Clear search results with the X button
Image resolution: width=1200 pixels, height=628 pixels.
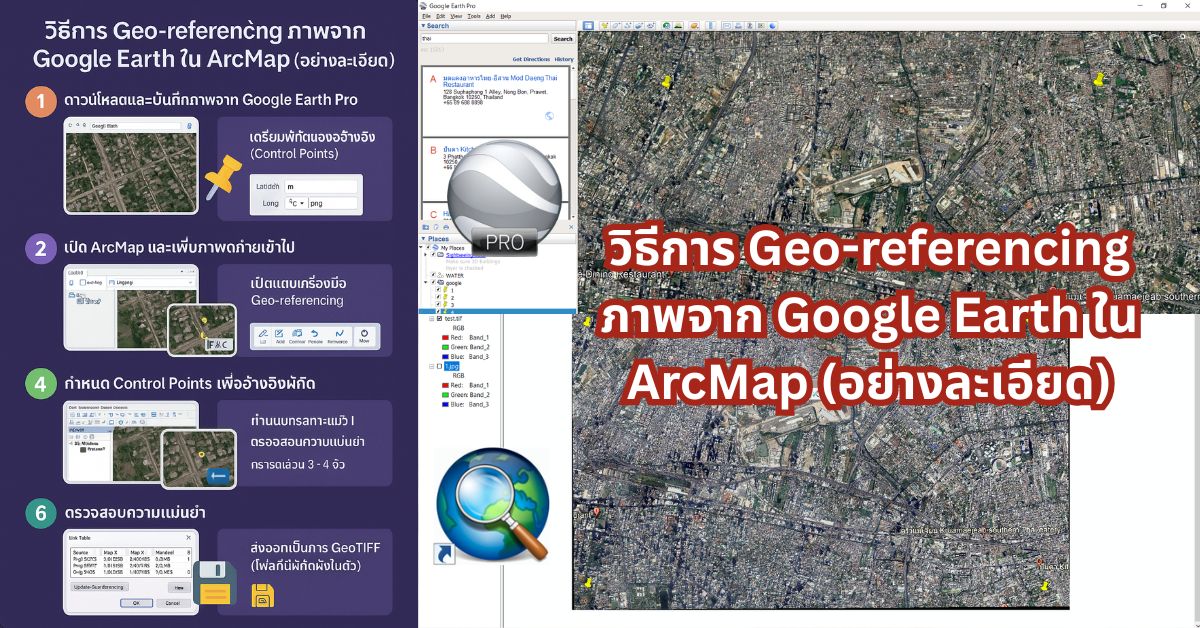coord(571,227)
